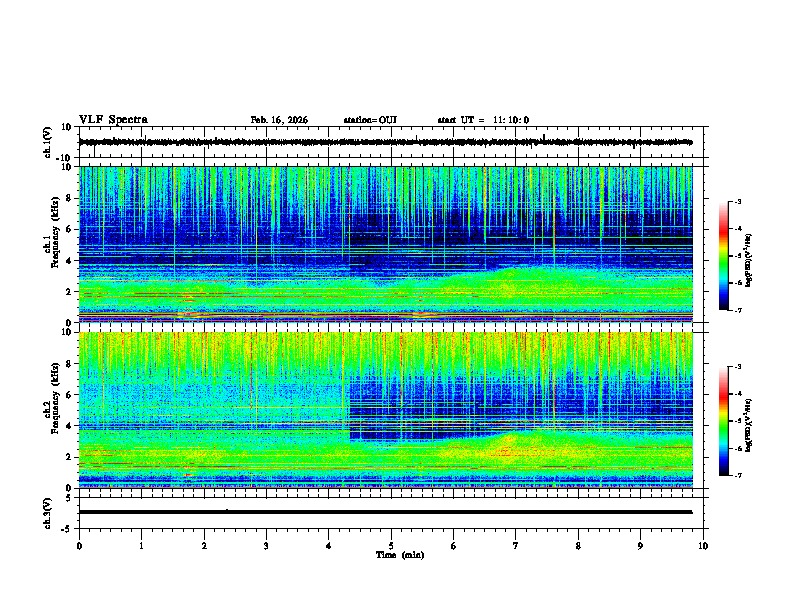
Task: Click the ch.1 colorbar log(PSD) label
Action: click(x=748, y=260)
